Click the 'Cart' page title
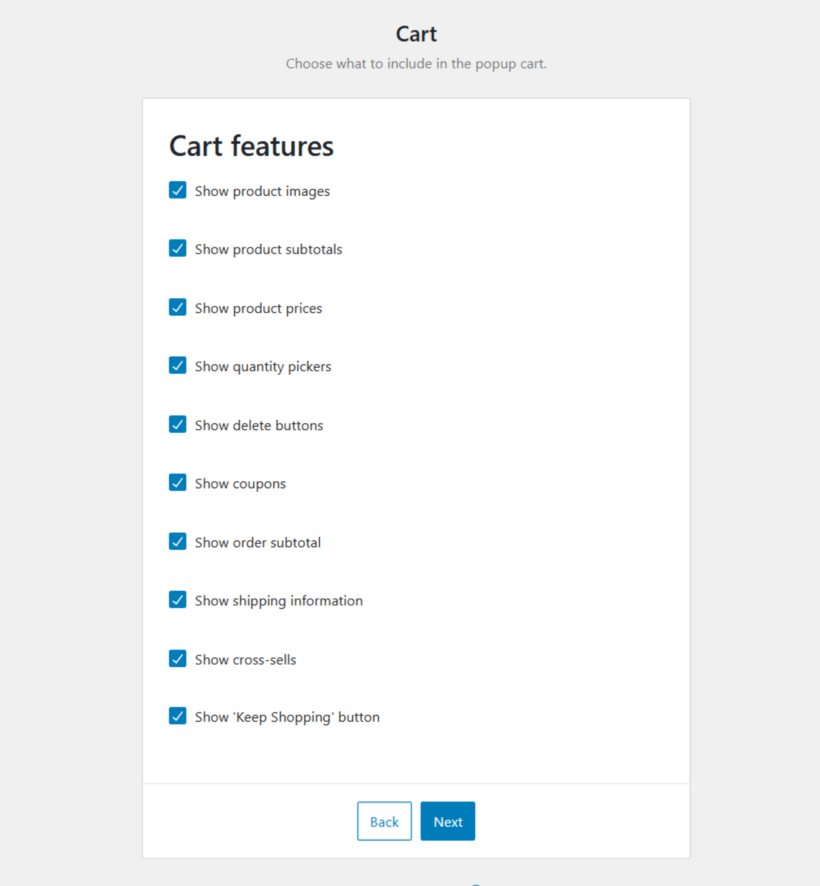 point(416,33)
